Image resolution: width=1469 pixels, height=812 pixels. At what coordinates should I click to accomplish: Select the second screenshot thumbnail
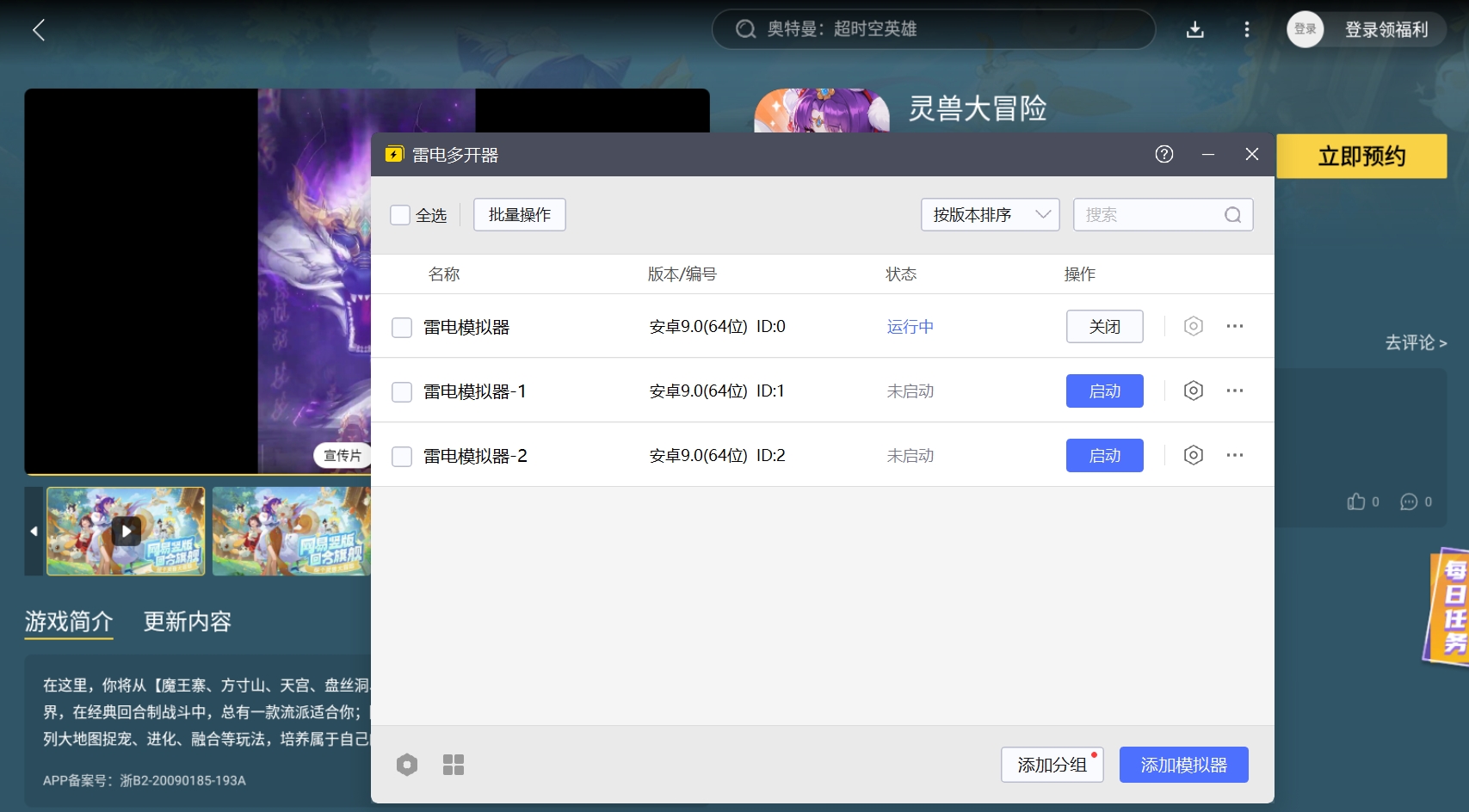[x=292, y=531]
